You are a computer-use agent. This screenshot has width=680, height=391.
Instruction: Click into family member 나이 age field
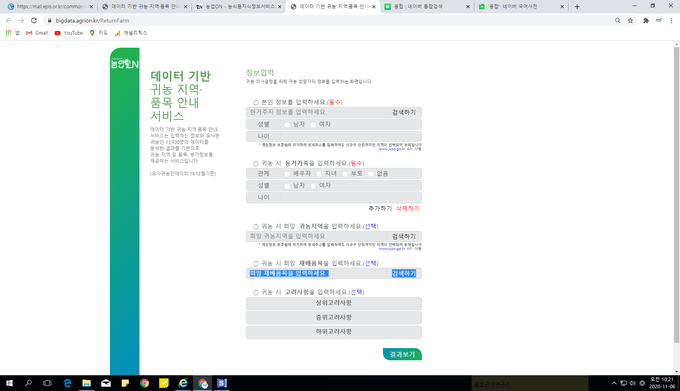click(x=351, y=198)
